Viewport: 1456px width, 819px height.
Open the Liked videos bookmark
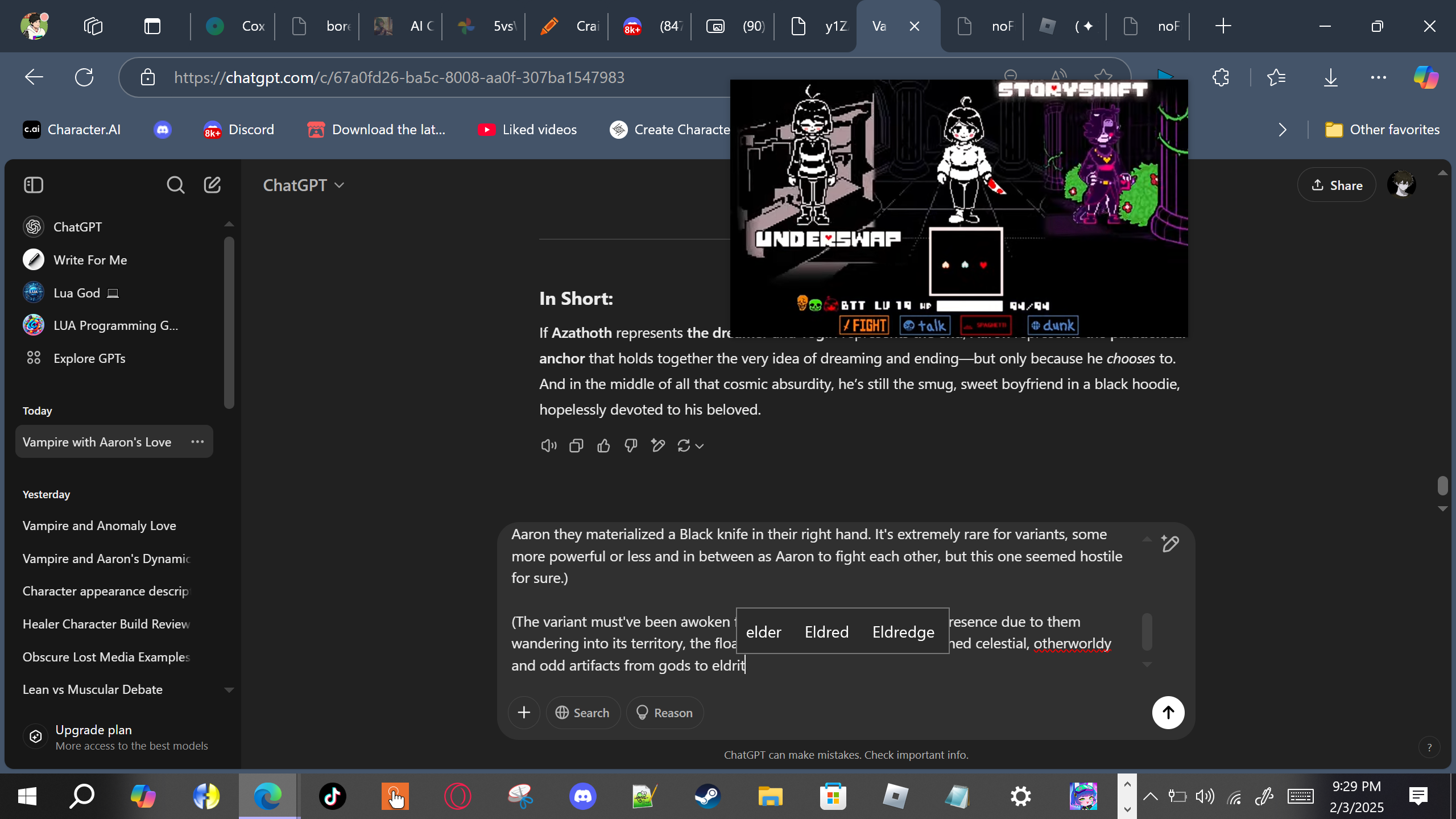527,130
